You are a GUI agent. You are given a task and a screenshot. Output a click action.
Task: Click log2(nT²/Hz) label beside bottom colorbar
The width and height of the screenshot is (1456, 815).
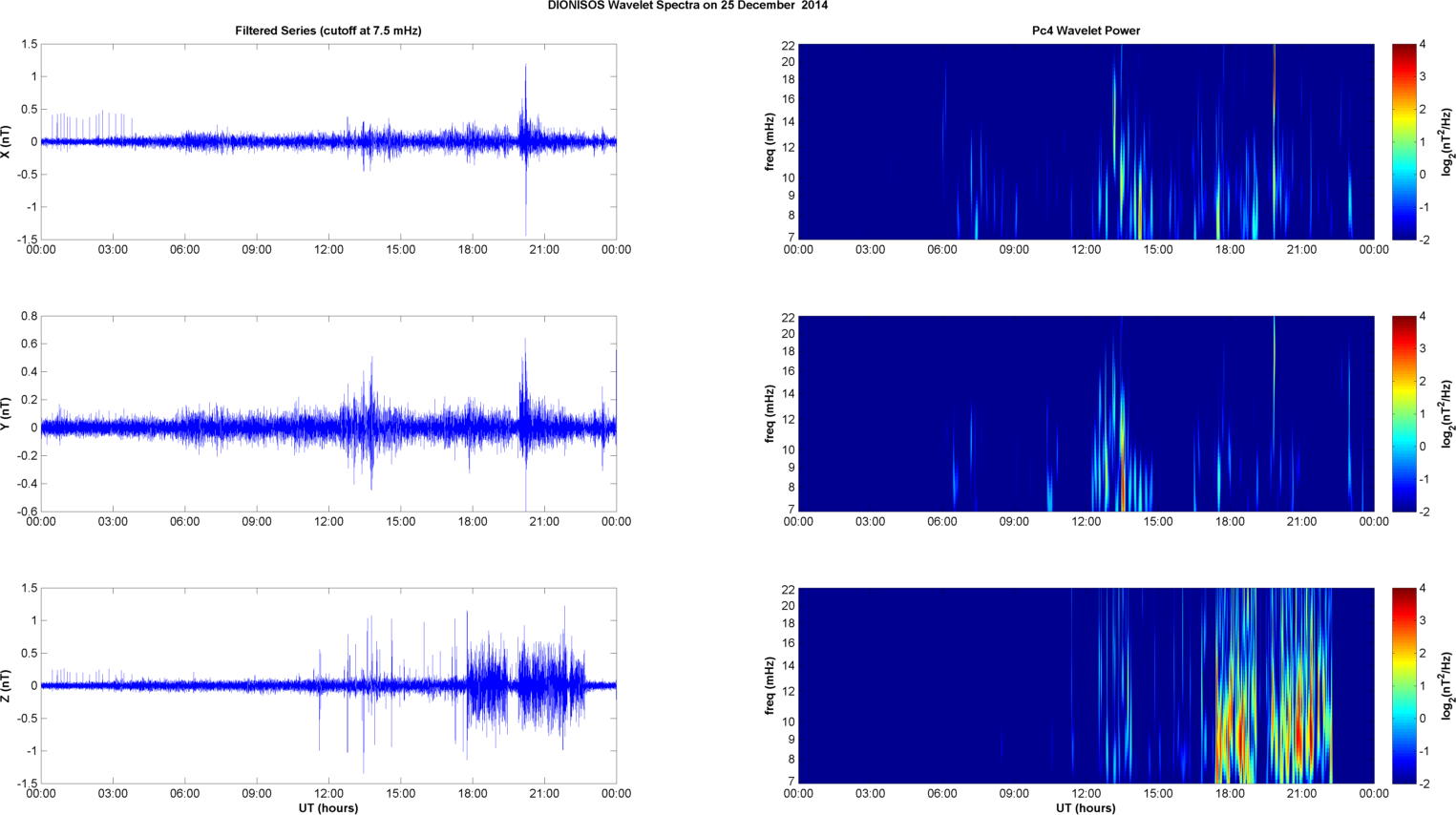(1448, 685)
